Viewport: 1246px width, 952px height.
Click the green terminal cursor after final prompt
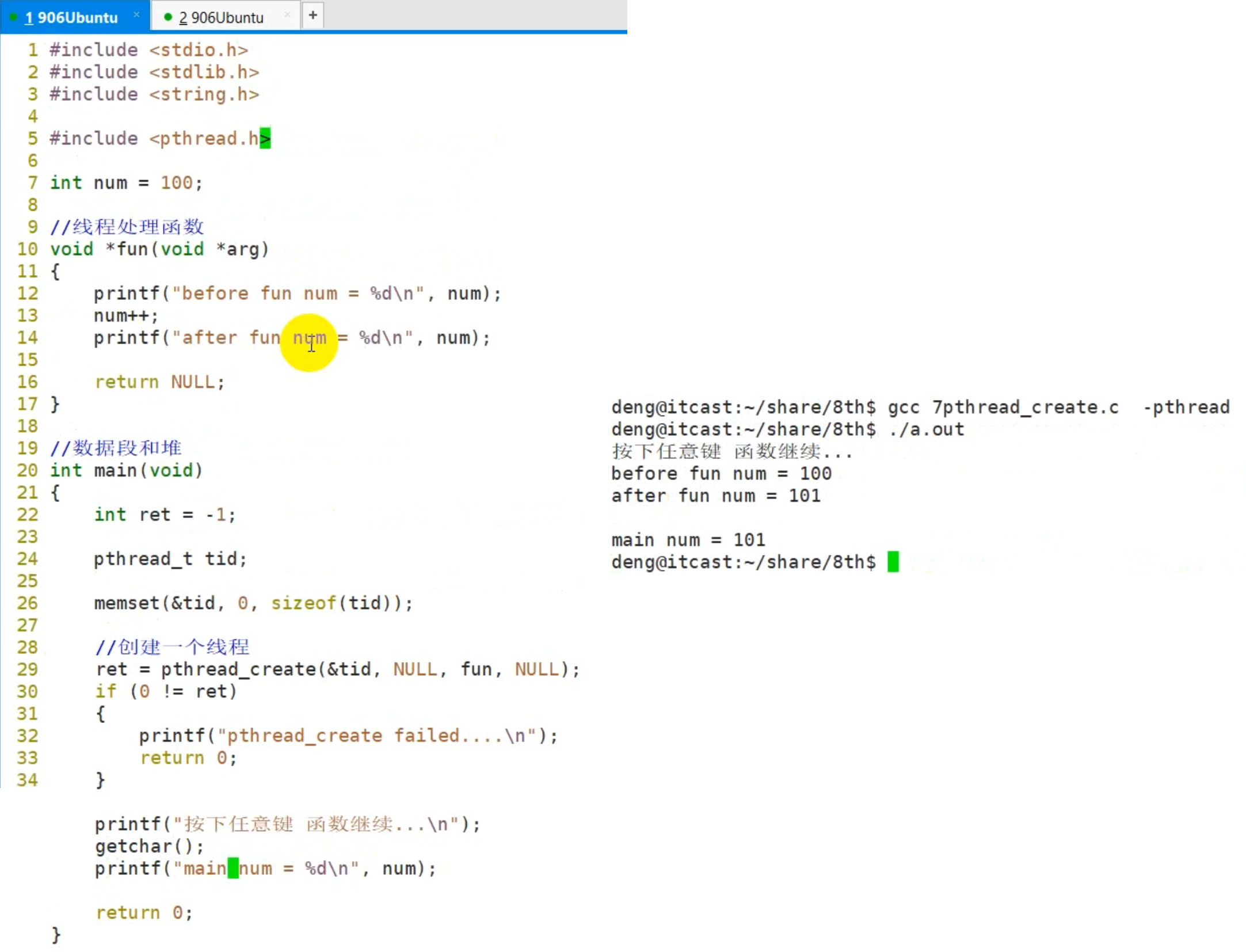pos(892,562)
